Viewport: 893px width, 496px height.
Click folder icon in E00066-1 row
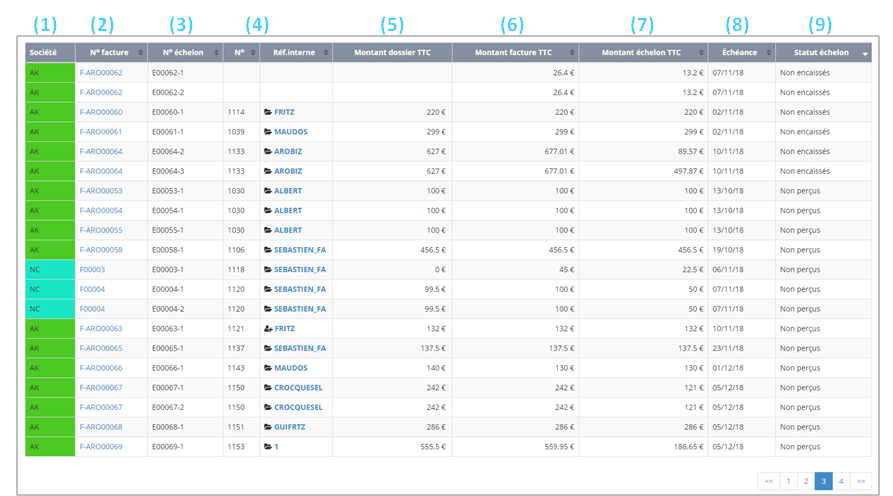click(x=268, y=368)
